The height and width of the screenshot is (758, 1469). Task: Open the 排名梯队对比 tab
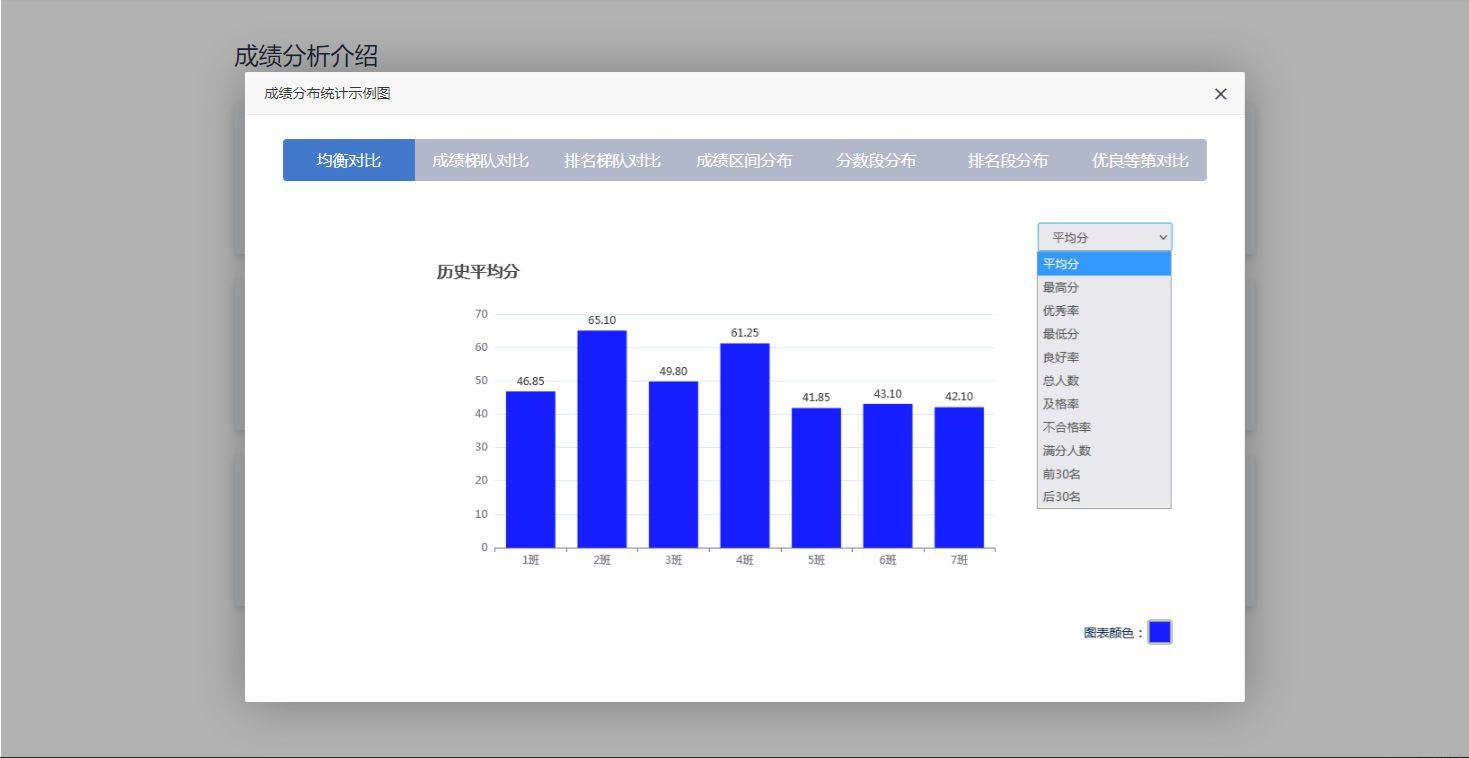coord(612,160)
